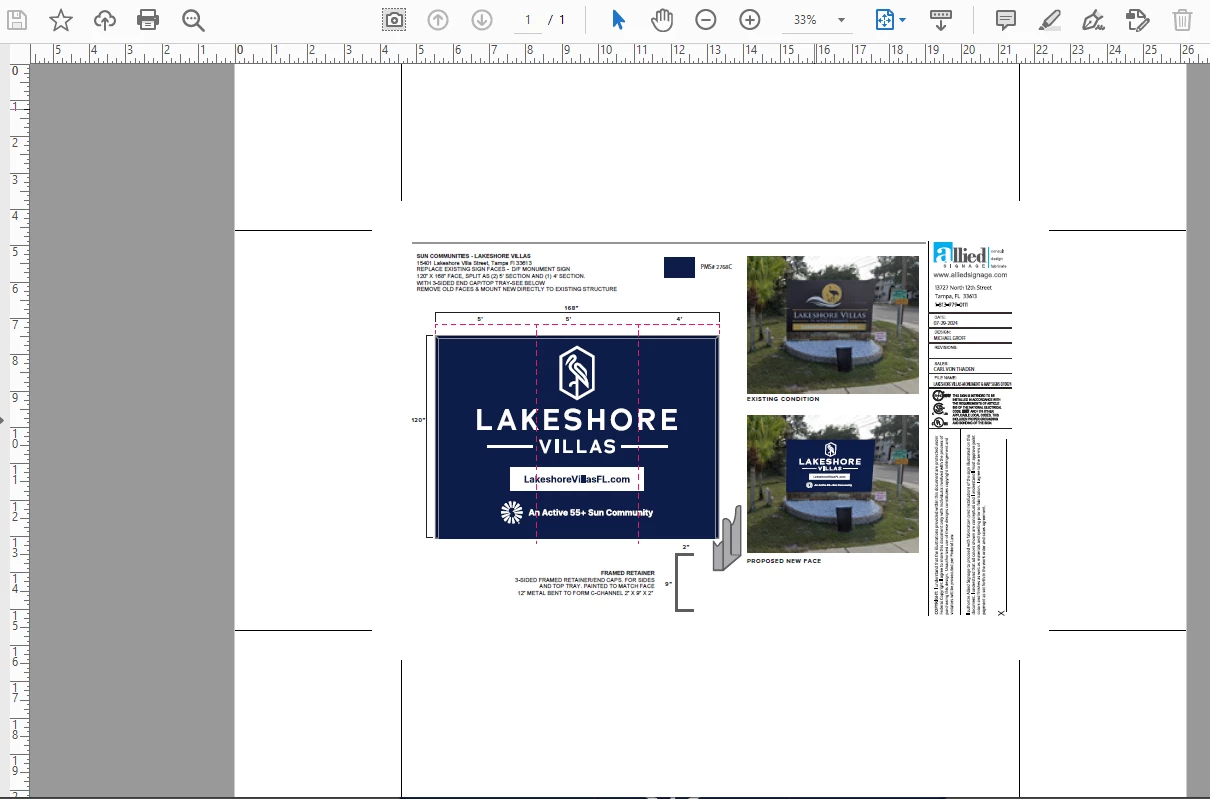
Task: Click the 'PROPOSED NEW FACE' caption
Action: tap(784, 561)
